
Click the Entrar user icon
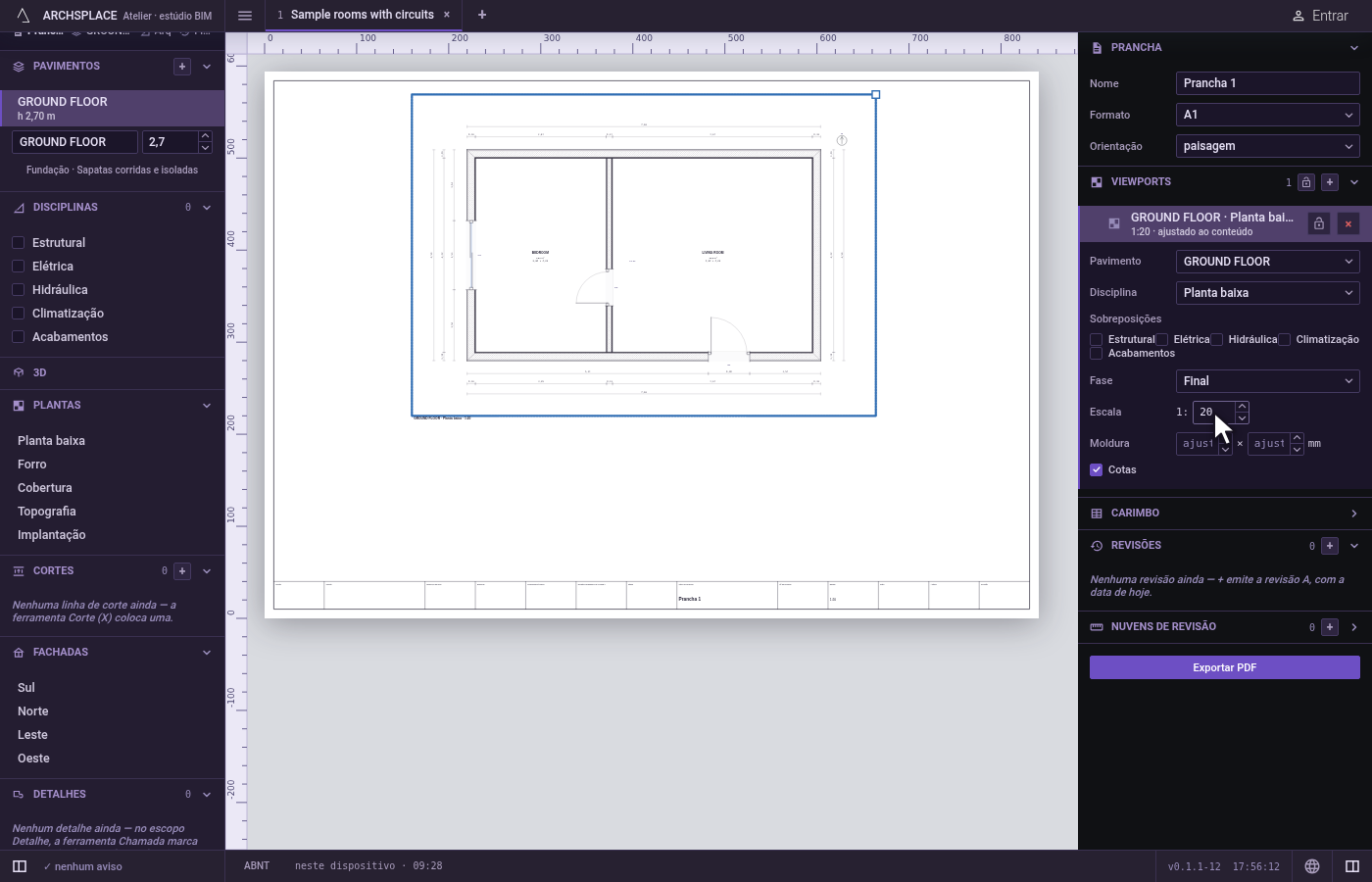[1298, 16]
